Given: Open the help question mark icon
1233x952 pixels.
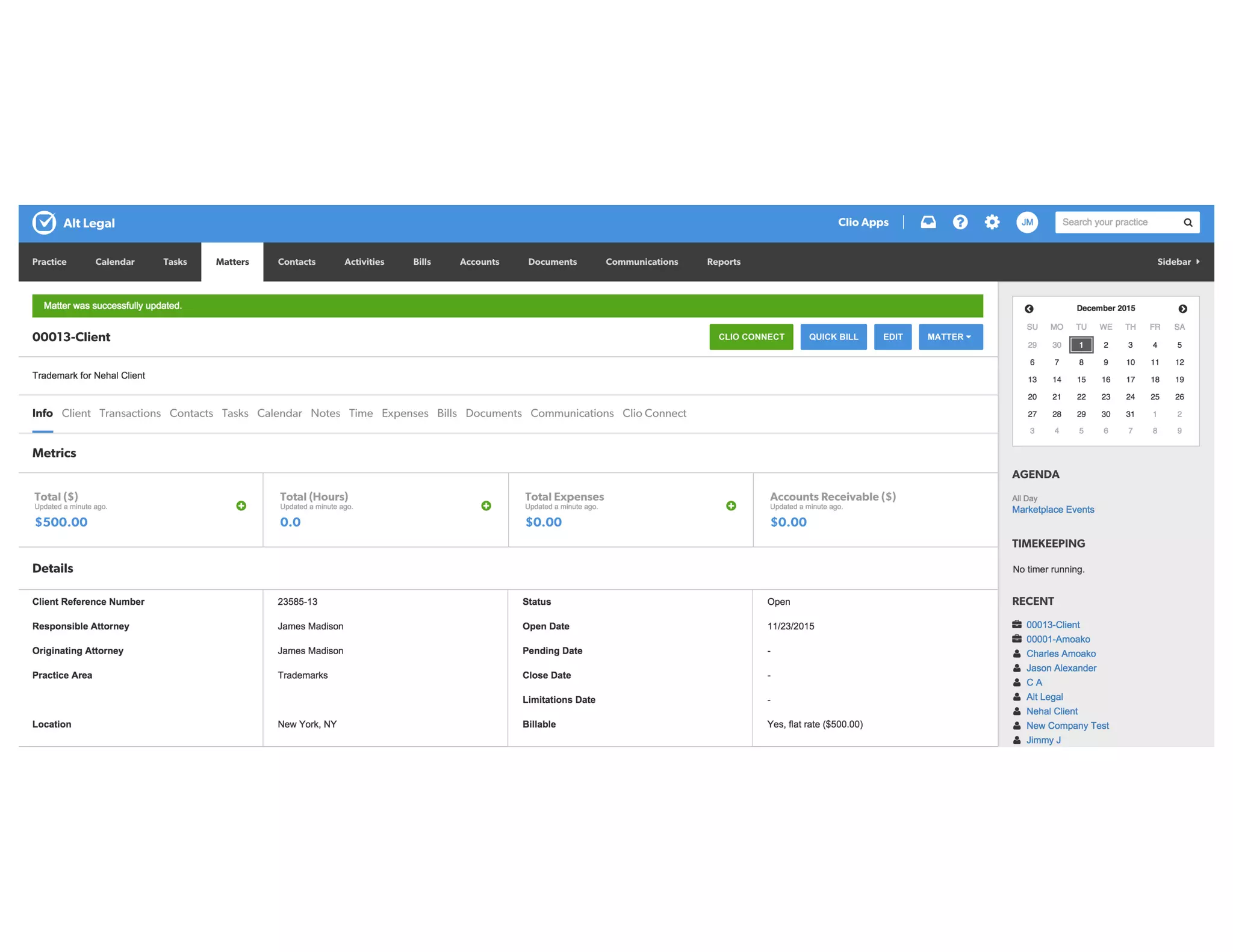Looking at the screenshot, I should tap(960, 222).
